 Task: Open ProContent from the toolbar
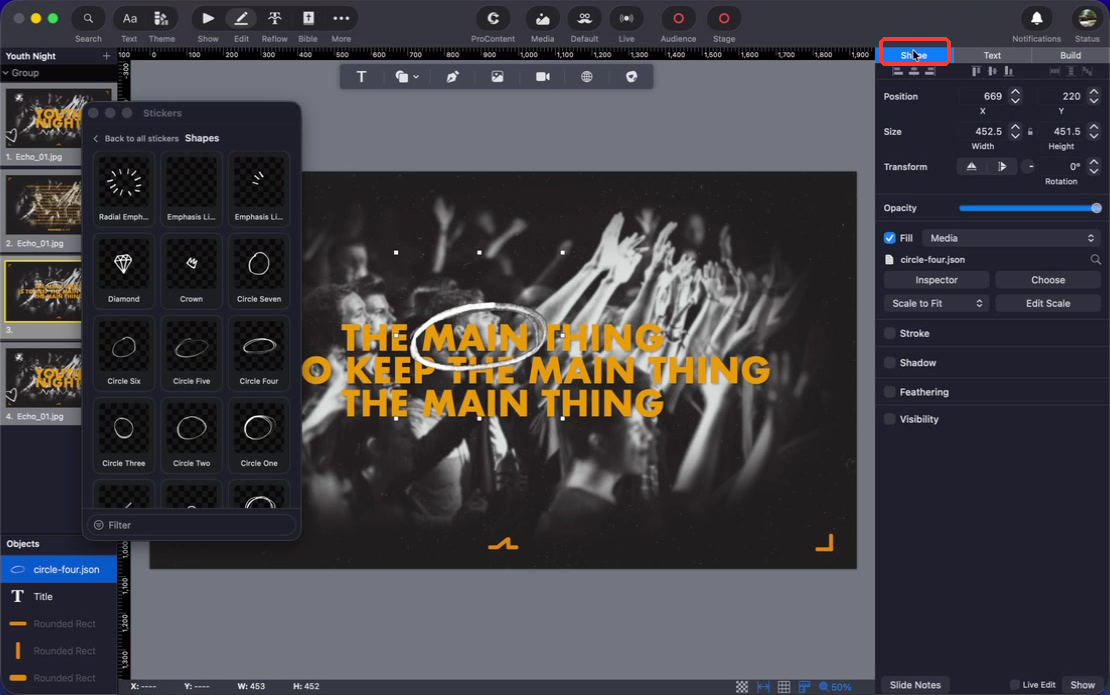click(493, 18)
